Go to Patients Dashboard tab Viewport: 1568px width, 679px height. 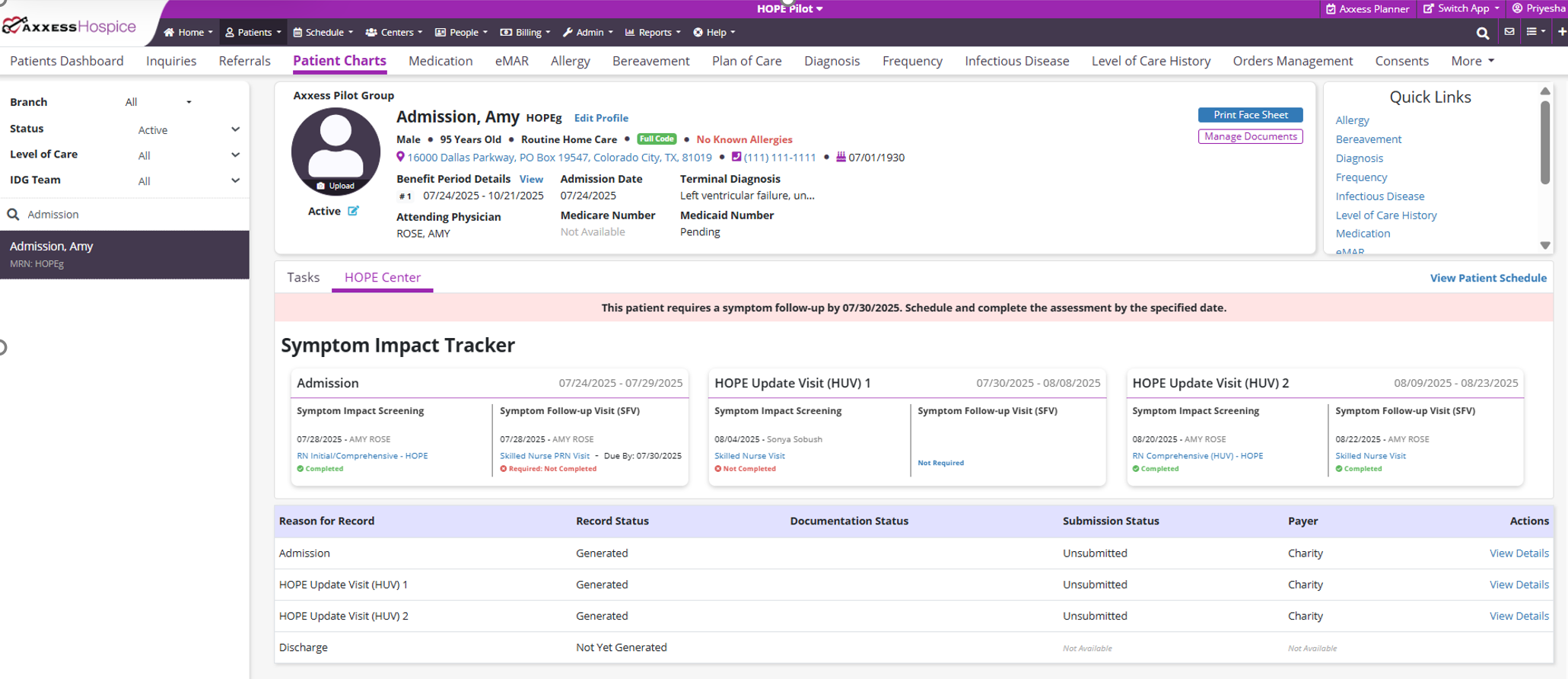point(67,61)
